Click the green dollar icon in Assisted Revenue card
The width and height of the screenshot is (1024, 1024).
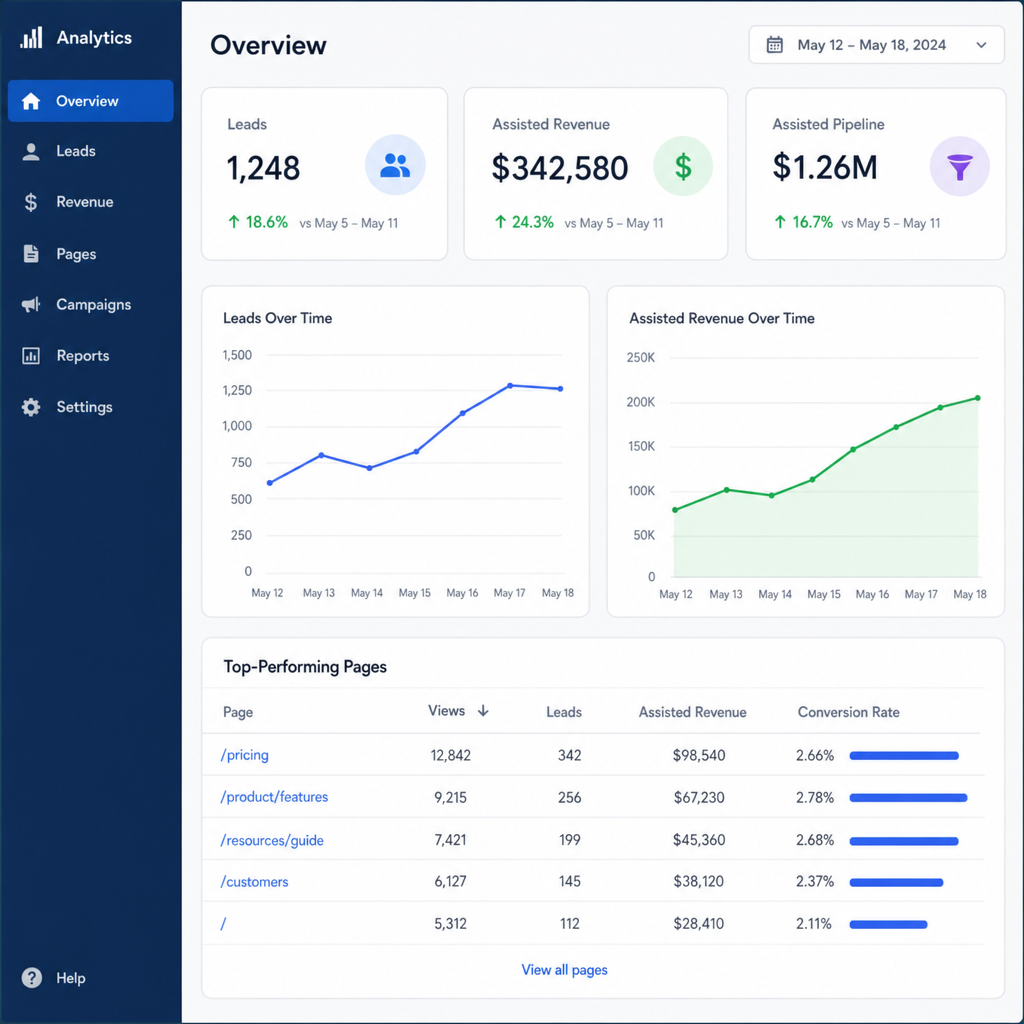(683, 167)
